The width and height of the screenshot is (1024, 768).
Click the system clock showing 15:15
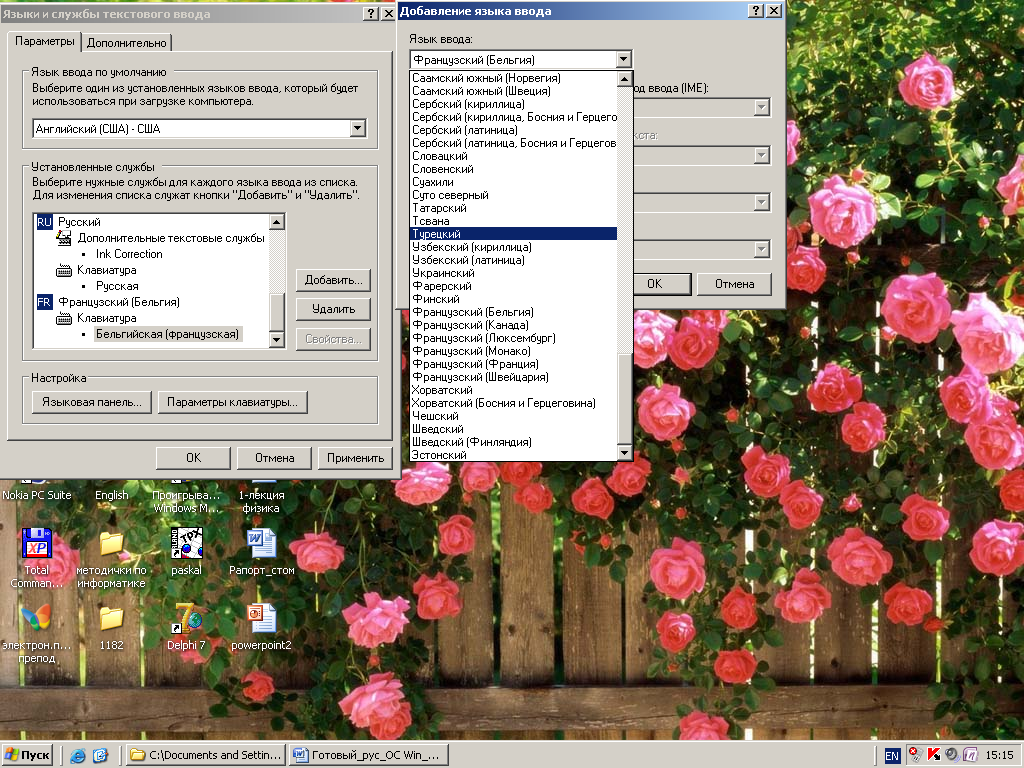click(x=999, y=755)
